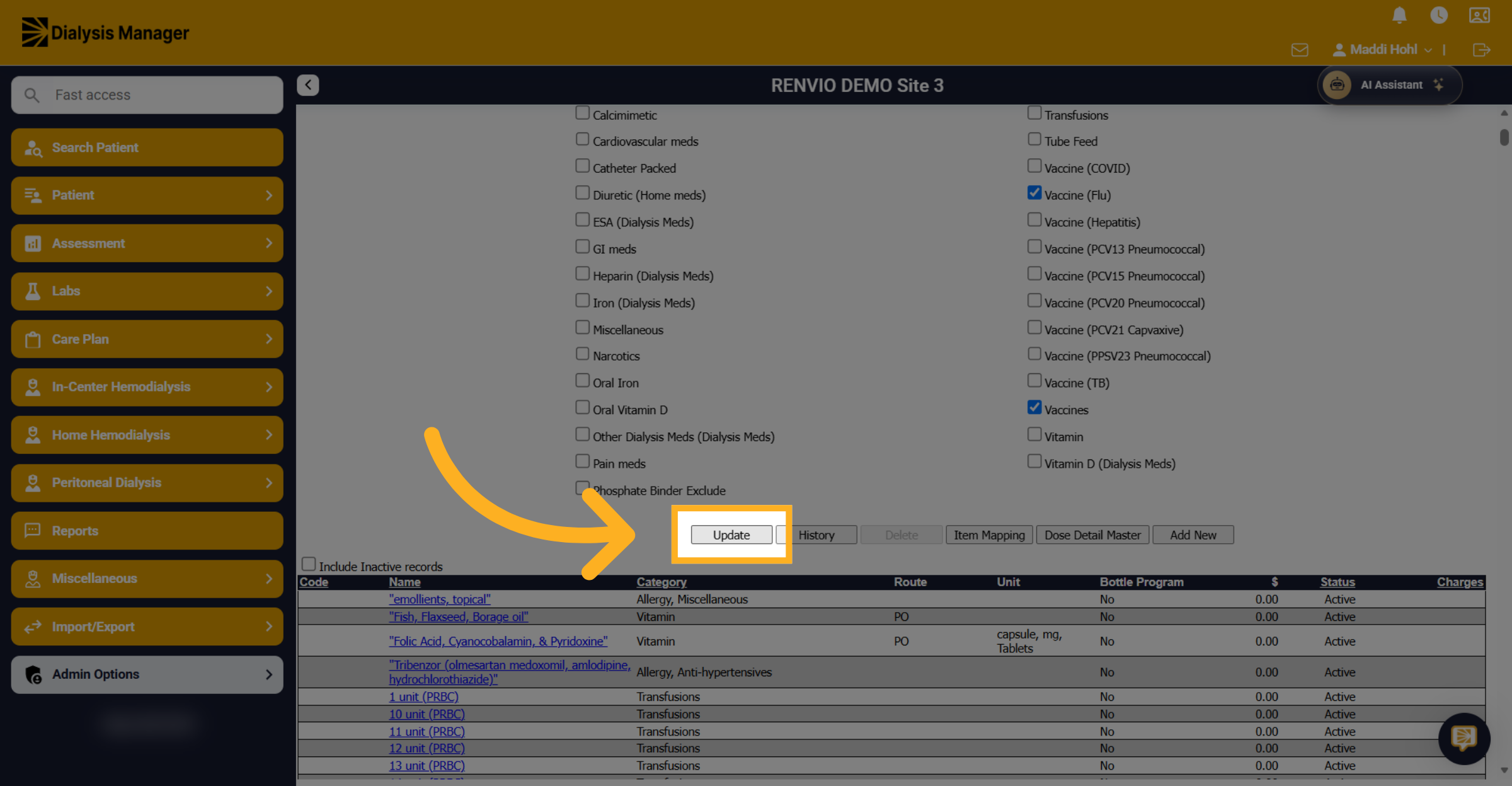Image resolution: width=1512 pixels, height=786 pixels.
Task: Launch the AI Assistant
Action: tap(1389, 85)
